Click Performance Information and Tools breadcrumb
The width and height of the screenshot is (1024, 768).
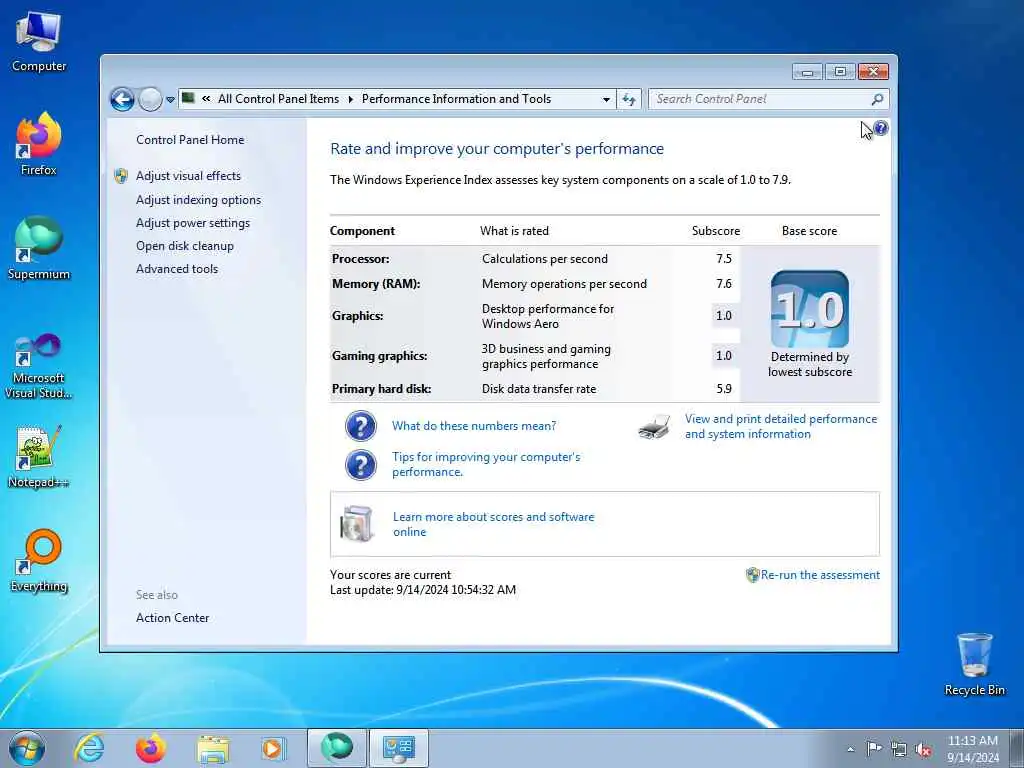pyautogui.click(x=456, y=99)
